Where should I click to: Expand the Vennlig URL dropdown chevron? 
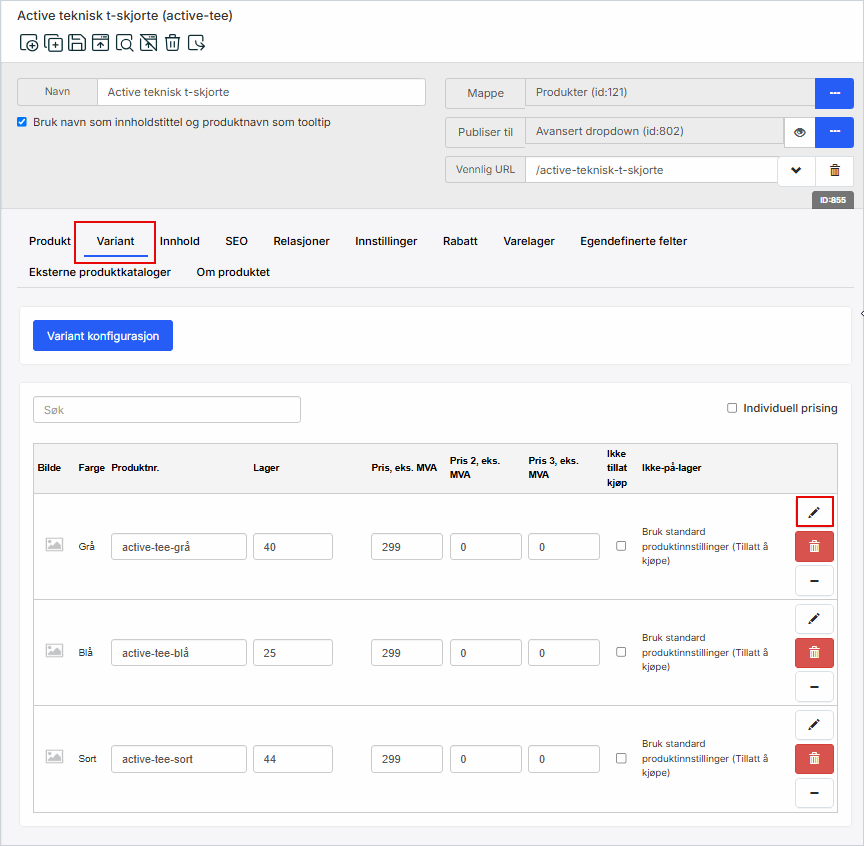(x=796, y=170)
